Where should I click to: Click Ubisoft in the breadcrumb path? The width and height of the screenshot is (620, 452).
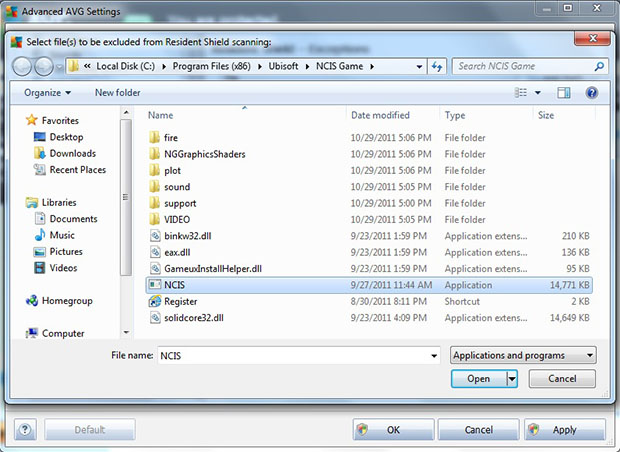tap(283, 66)
